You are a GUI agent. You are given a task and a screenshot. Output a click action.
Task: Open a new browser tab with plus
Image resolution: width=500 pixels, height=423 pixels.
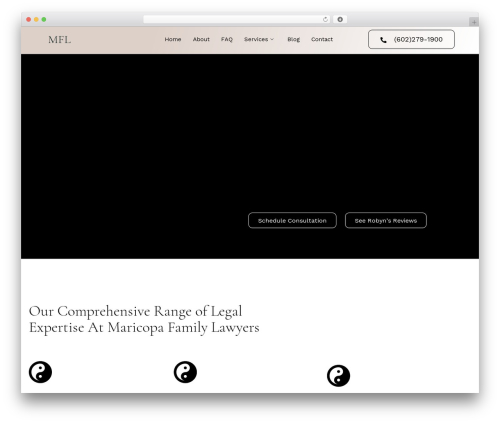474,22
